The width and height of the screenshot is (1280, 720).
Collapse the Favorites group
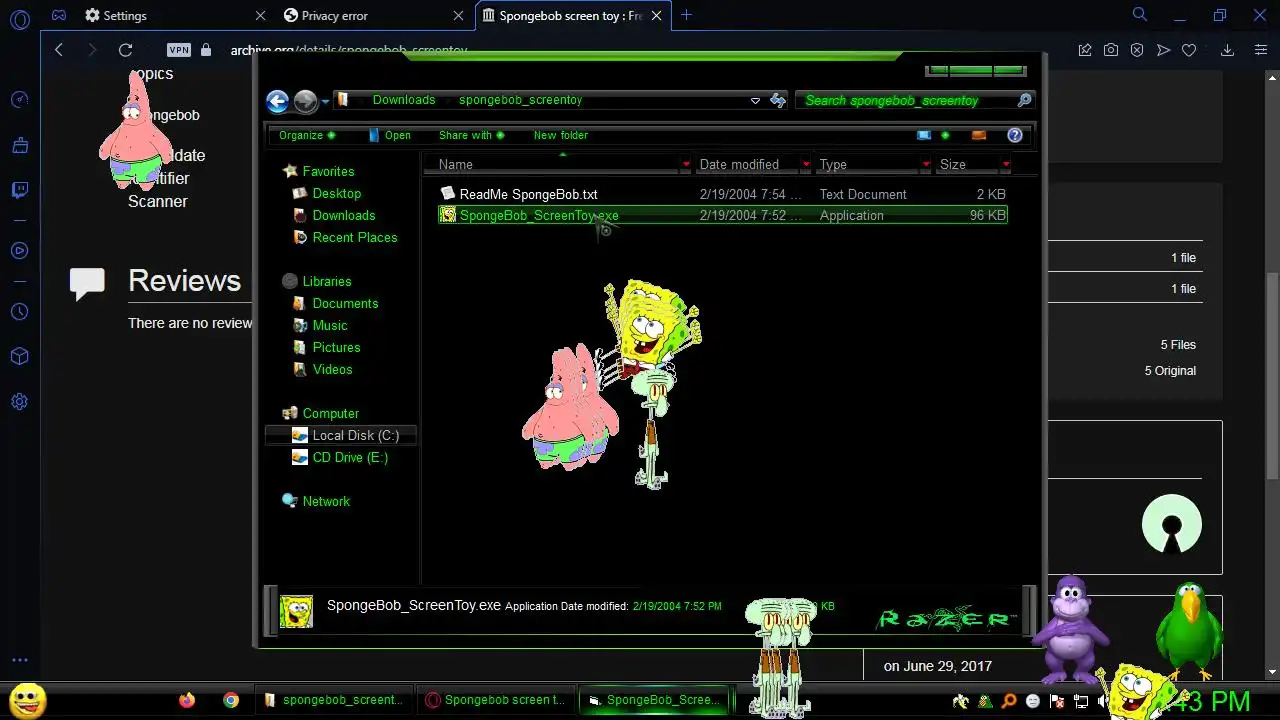pos(328,171)
